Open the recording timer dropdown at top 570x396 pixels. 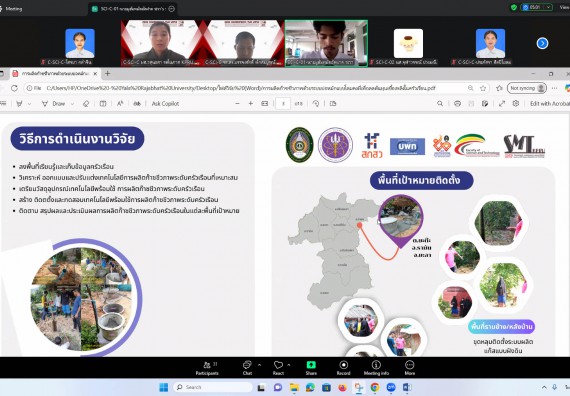click(x=549, y=7)
